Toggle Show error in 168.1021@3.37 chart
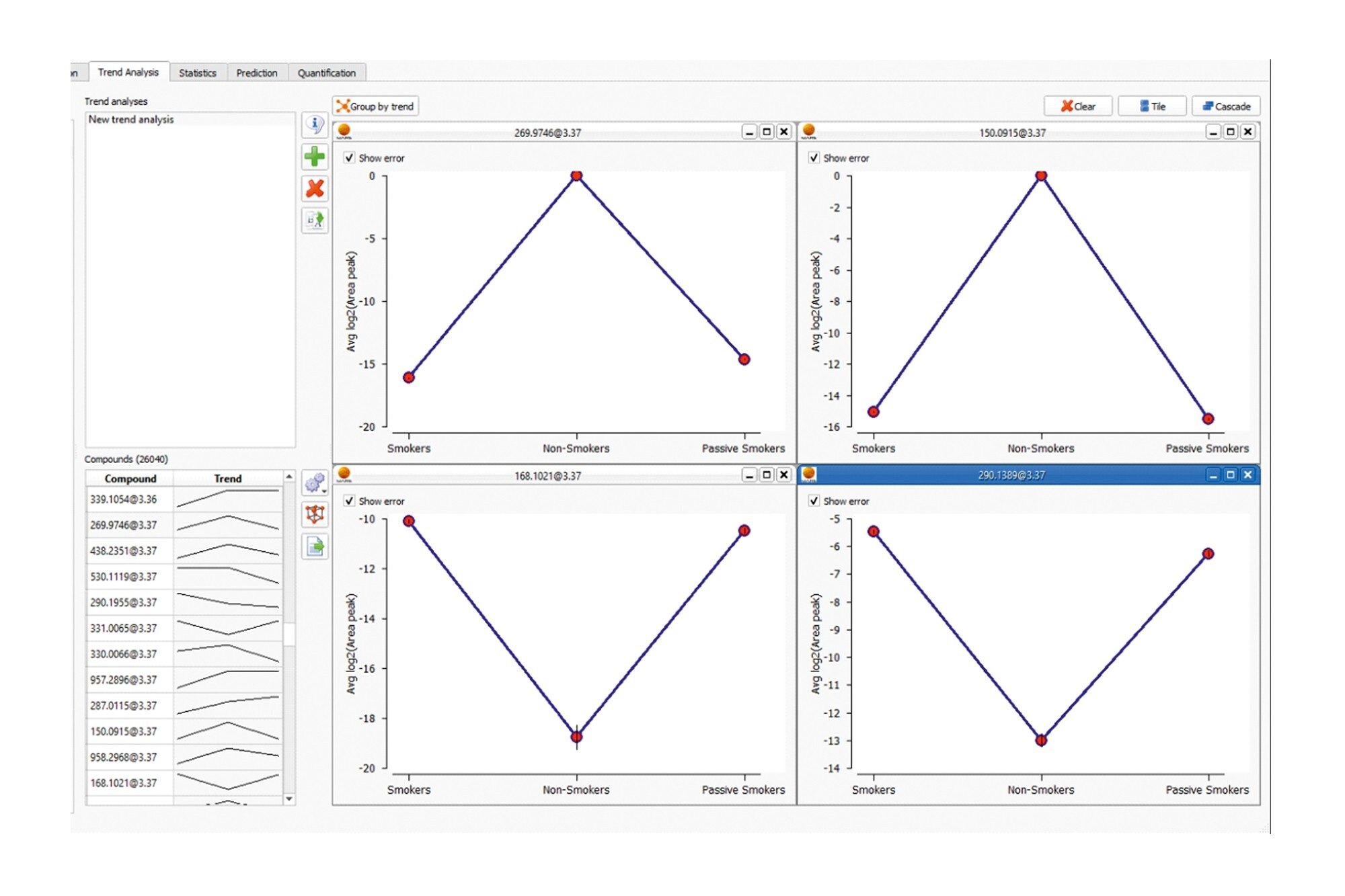Image resolution: width=1345 pixels, height=896 pixels. pyautogui.click(x=349, y=501)
